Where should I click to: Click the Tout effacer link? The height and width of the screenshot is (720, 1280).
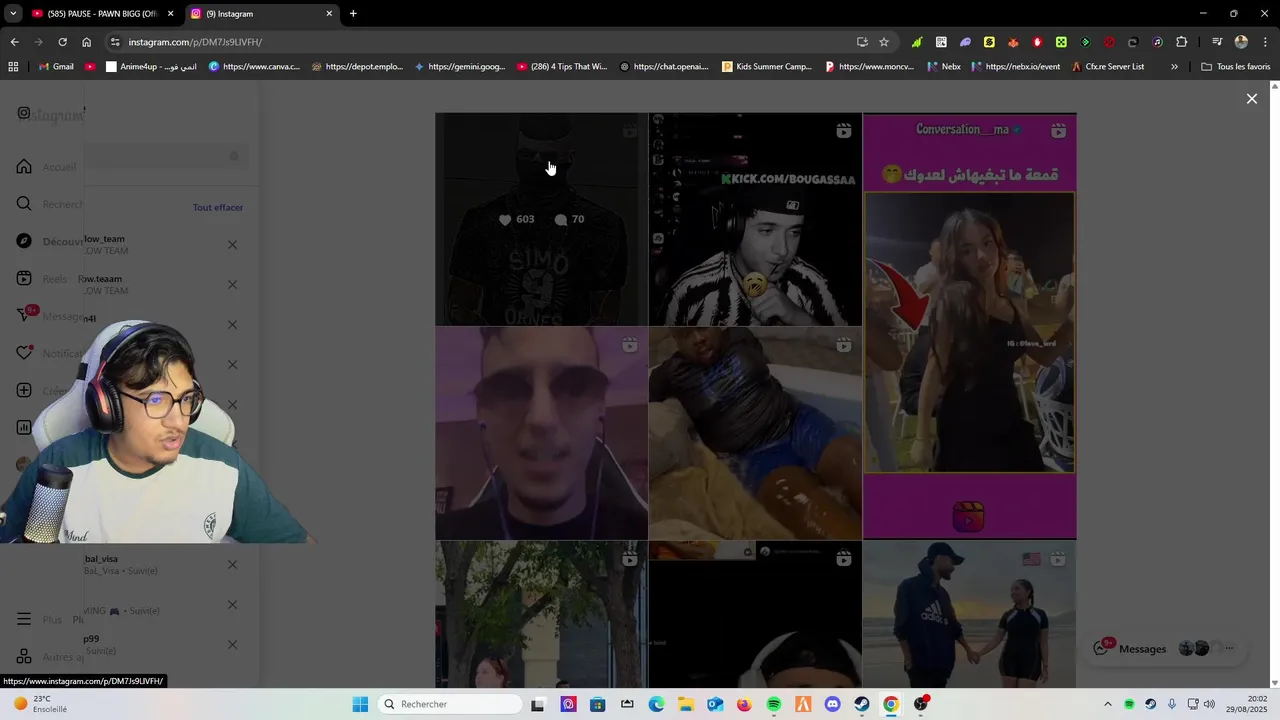218,207
